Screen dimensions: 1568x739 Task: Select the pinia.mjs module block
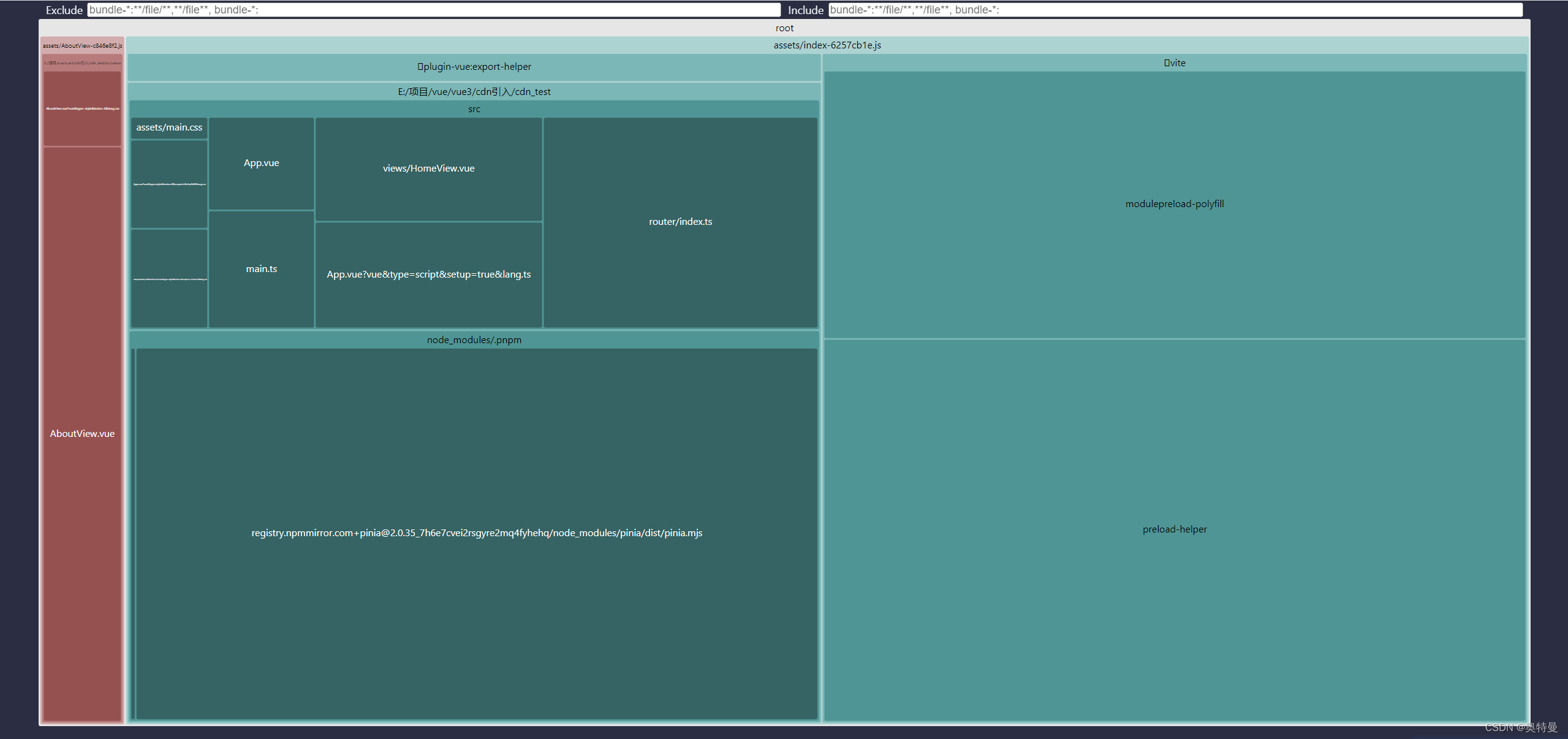pyautogui.click(x=476, y=532)
